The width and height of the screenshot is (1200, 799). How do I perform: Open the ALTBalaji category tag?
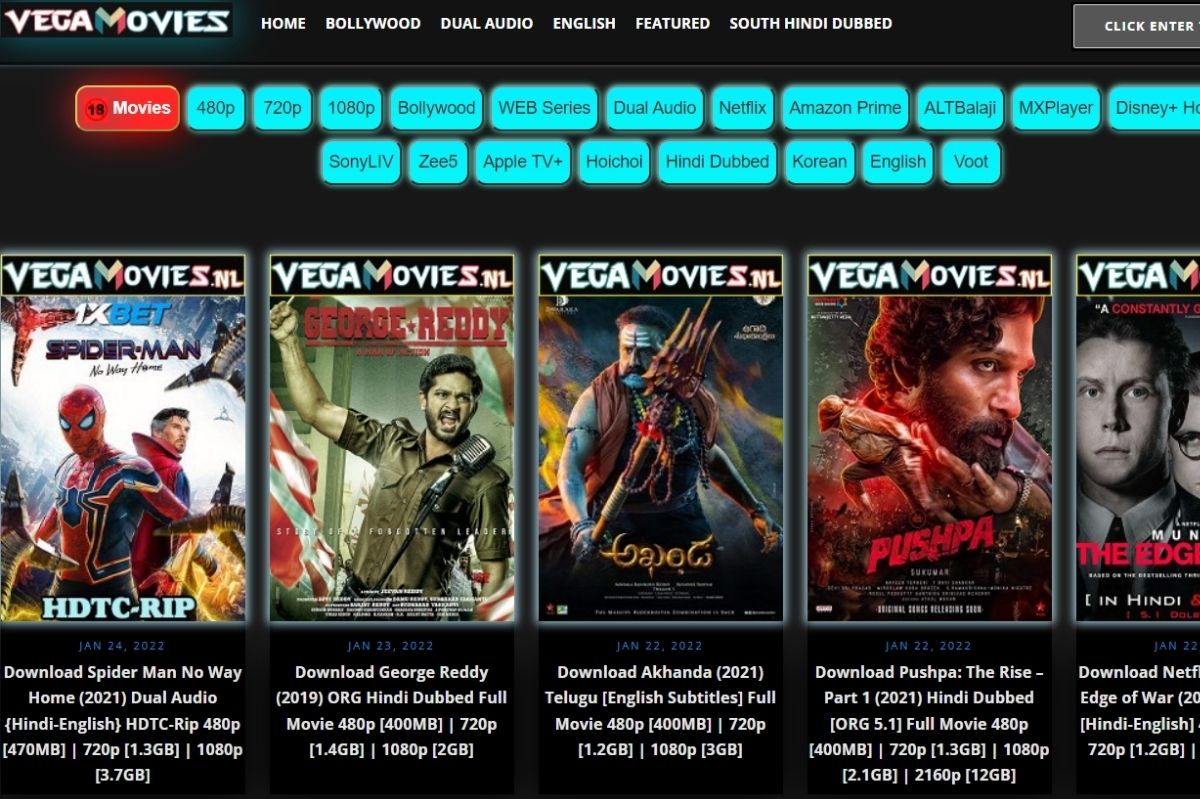pos(960,108)
